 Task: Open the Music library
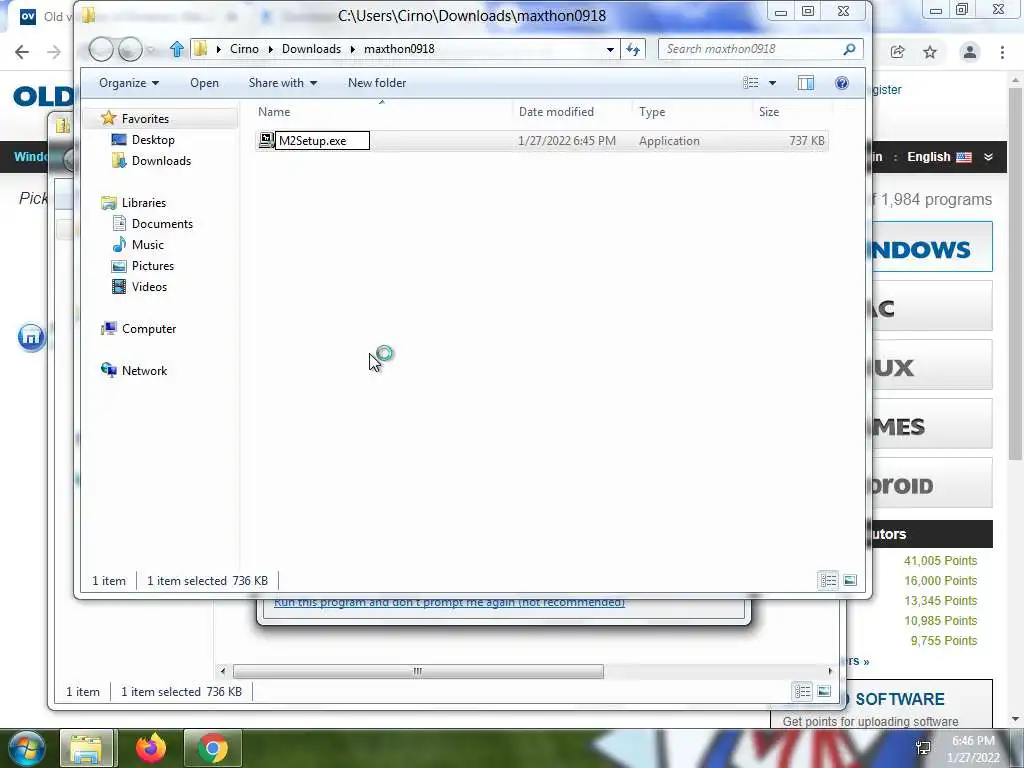[x=148, y=244]
